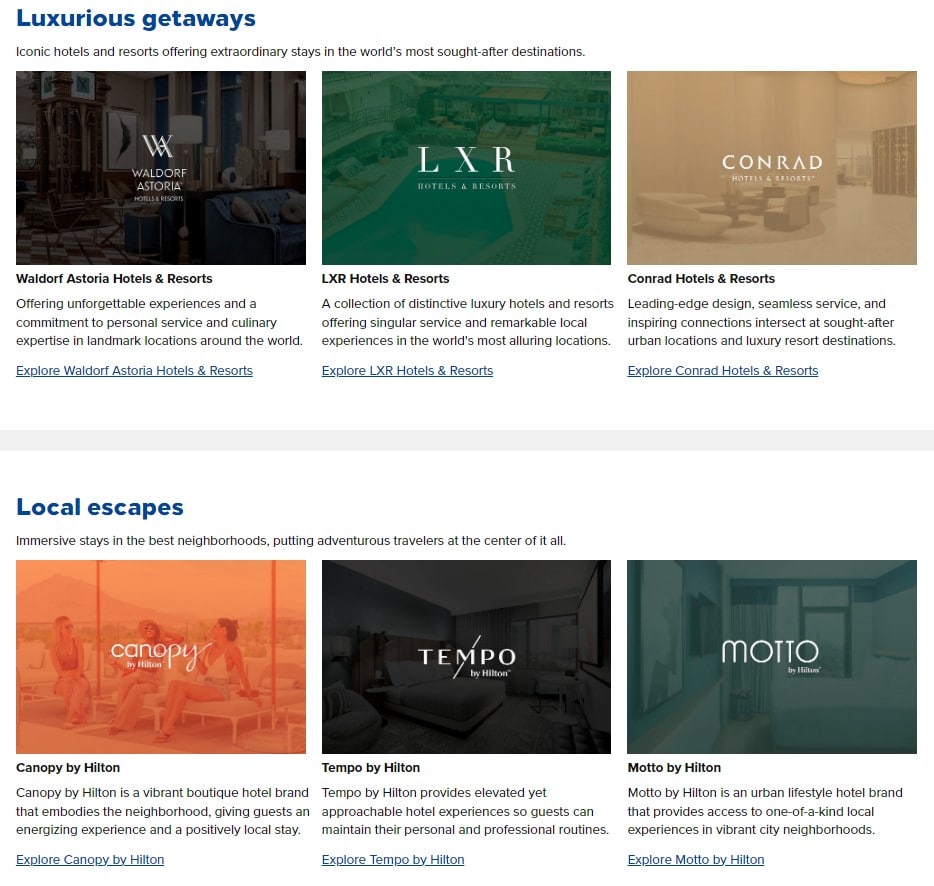Click the Luxurious getaways heading
The width and height of the screenshot is (934, 886).
tap(136, 18)
